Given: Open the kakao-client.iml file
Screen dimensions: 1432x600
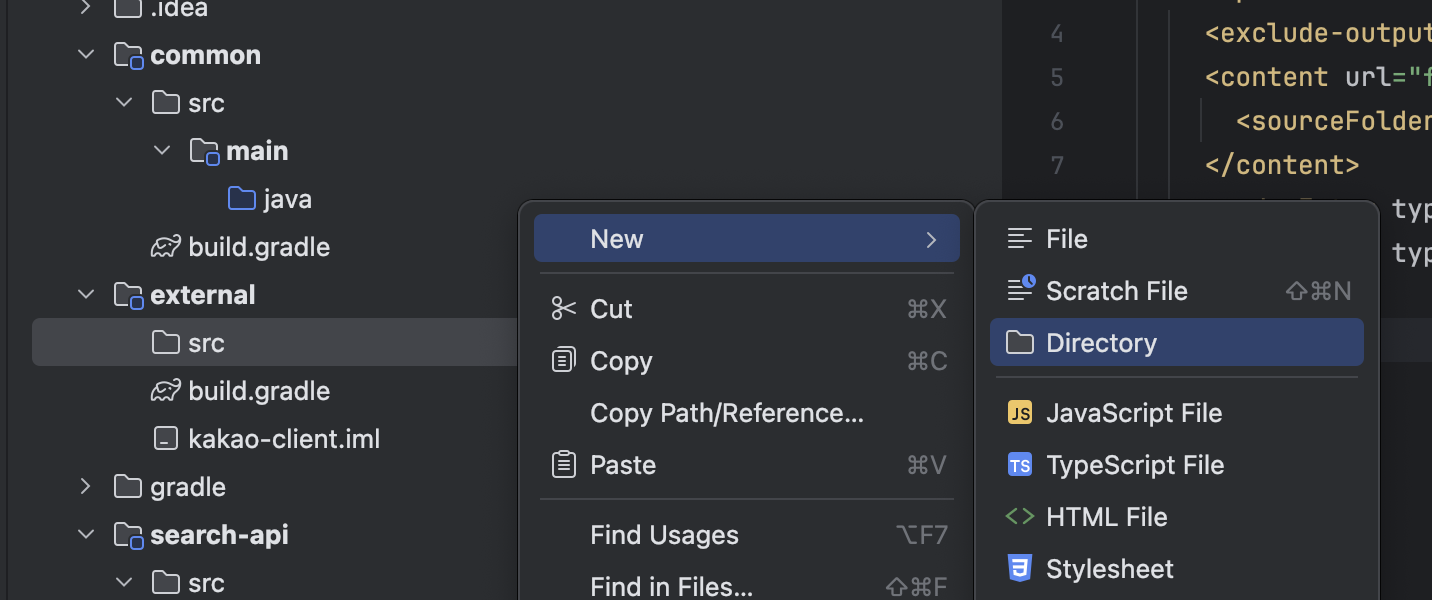Looking at the screenshot, I should tap(284, 439).
